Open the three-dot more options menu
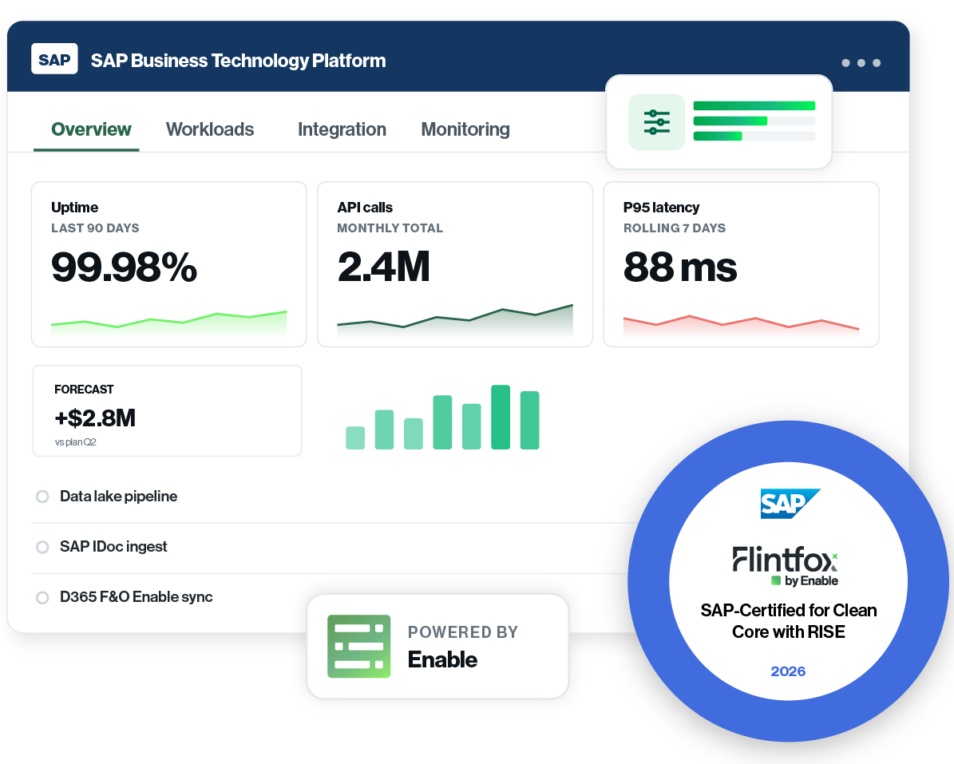Image resolution: width=954 pixels, height=764 pixels. (861, 63)
